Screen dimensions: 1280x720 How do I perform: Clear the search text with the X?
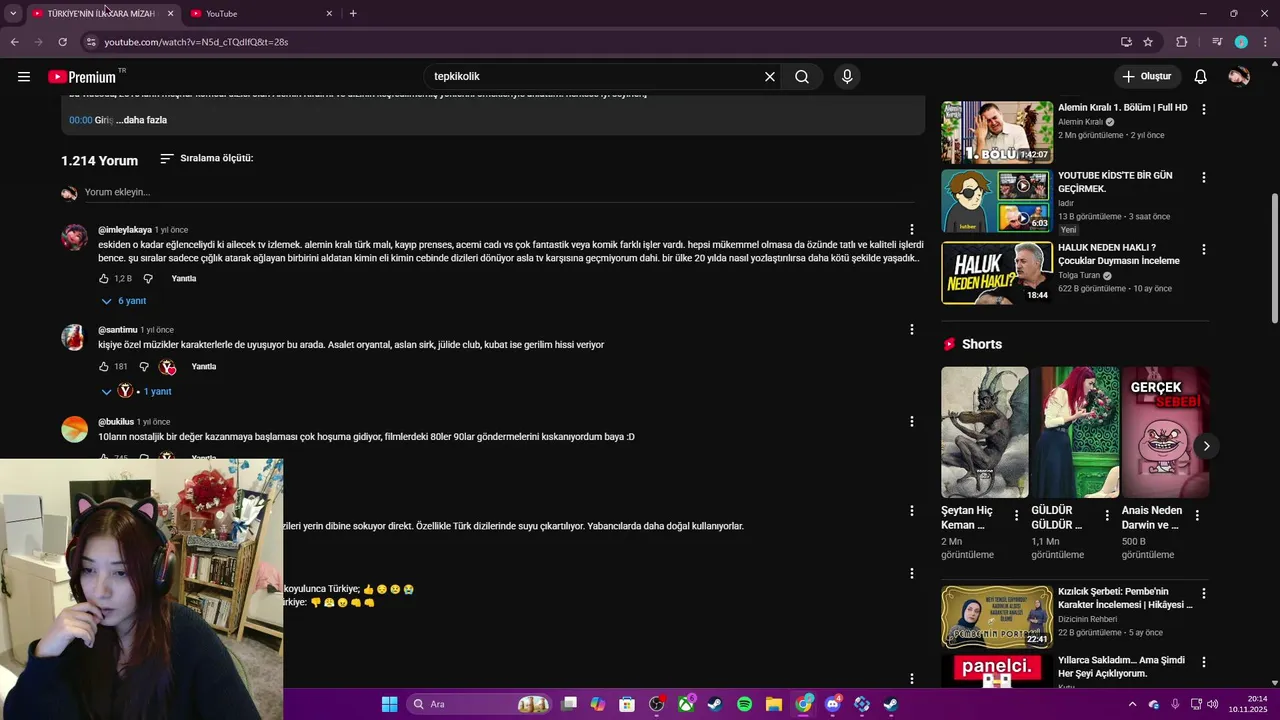770,76
